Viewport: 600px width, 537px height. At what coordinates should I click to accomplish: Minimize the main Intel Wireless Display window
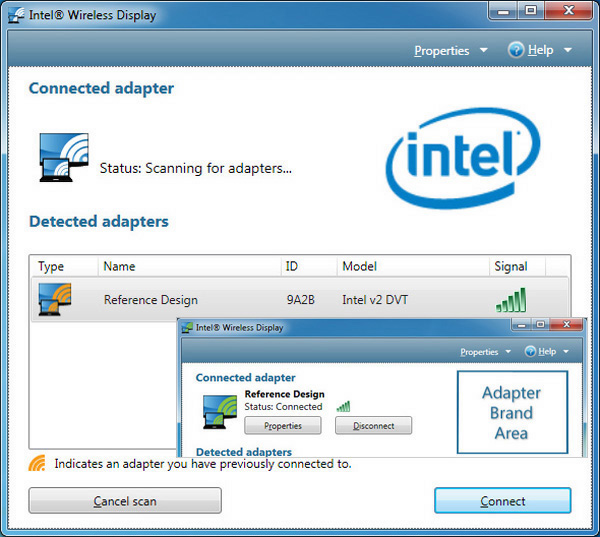[504, 10]
